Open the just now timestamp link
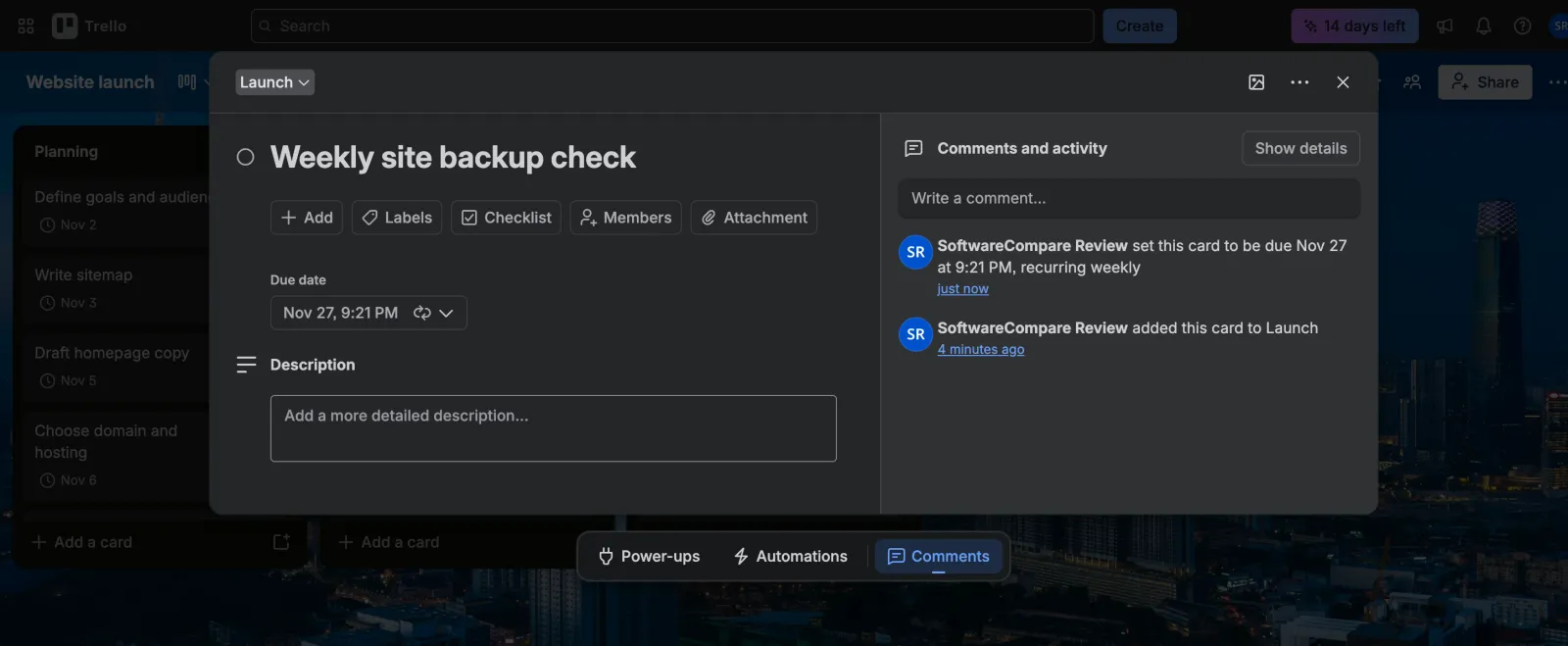This screenshot has width=1568, height=646. coord(962,289)
